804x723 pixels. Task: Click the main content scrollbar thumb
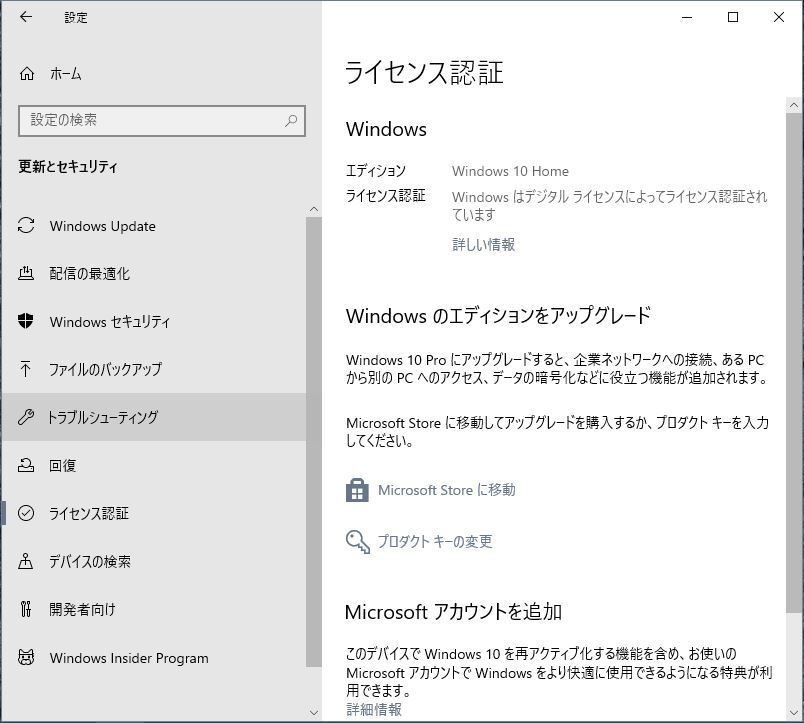[x=794, y=362]
